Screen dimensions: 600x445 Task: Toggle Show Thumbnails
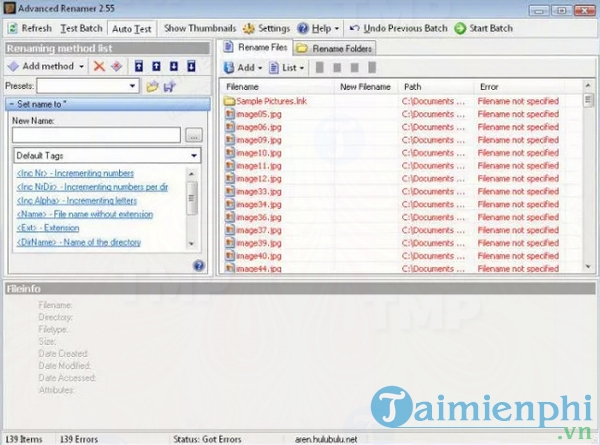(x=200, y=28)
